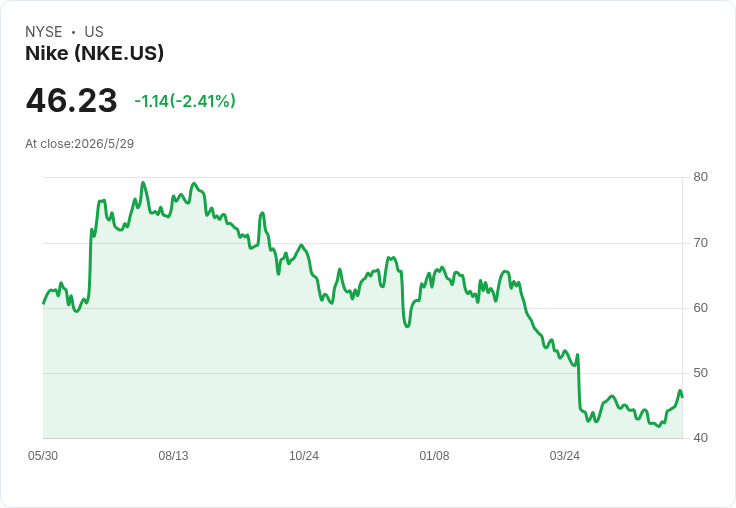Click the 03/24 date on x-axis
The height and width of the screenshot is (508, 736).
pos(565,455)
